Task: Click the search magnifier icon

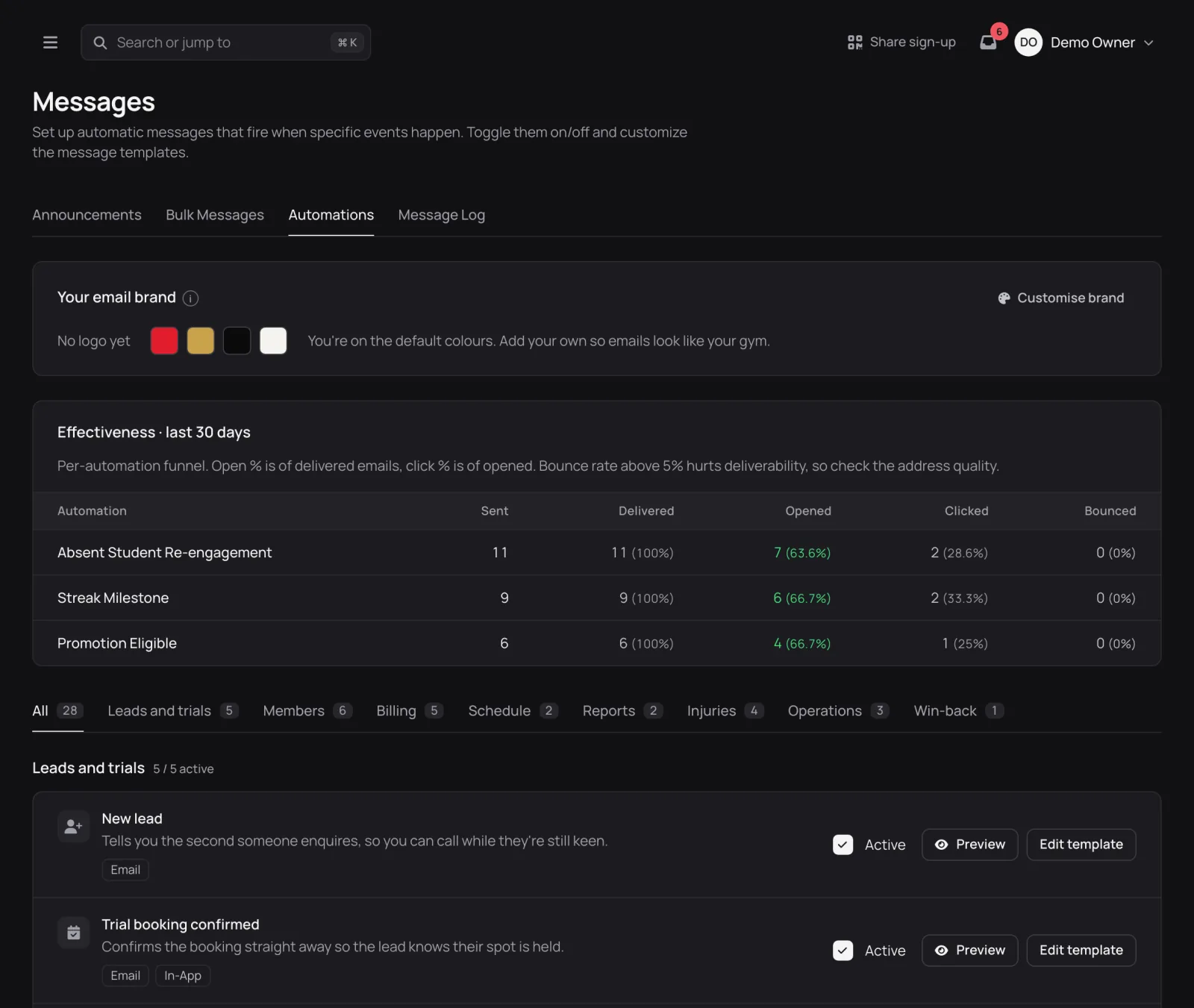Action: pos(100,43)
